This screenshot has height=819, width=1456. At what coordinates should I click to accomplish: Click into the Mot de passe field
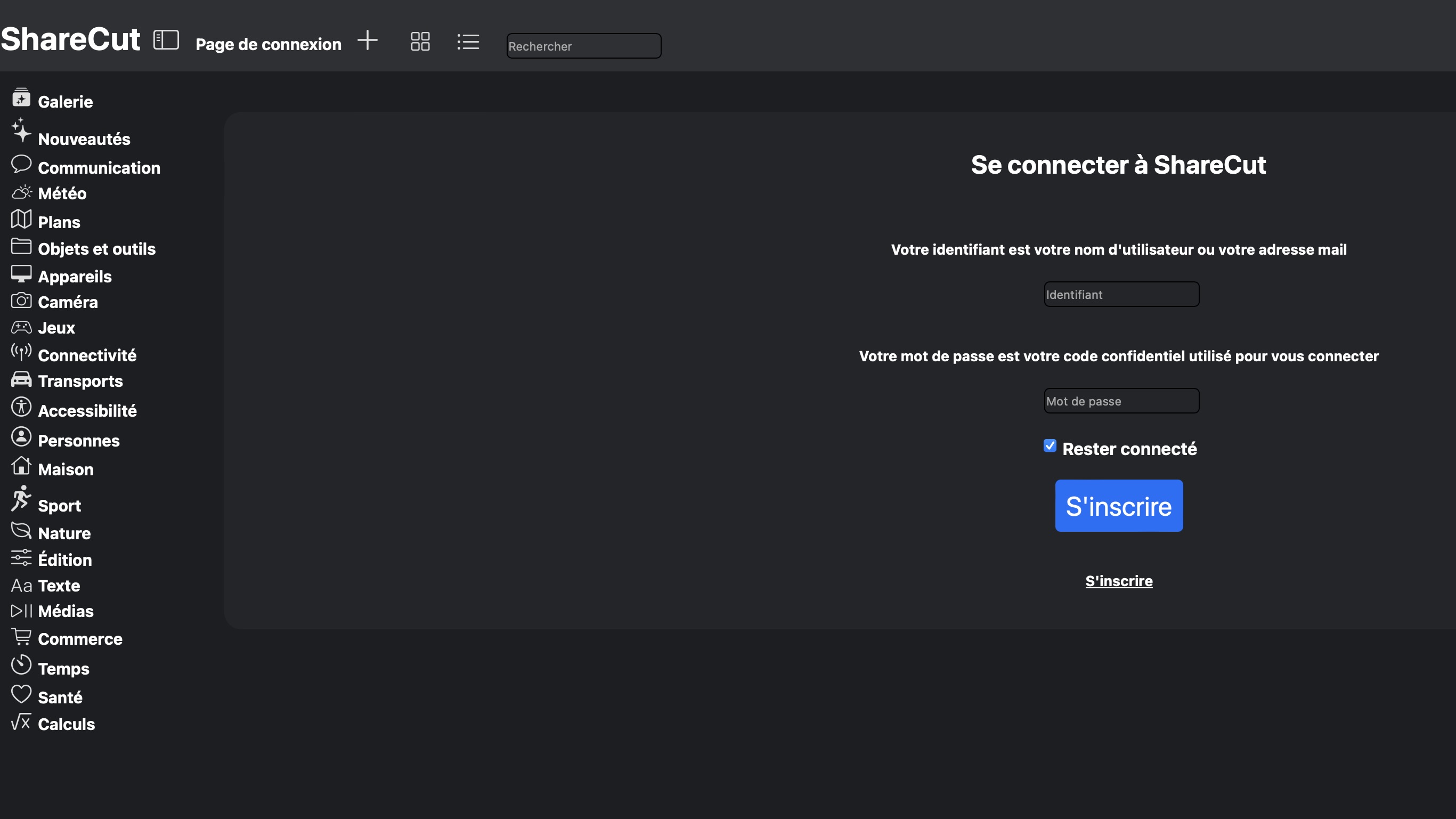click(x=1121, y=401)
